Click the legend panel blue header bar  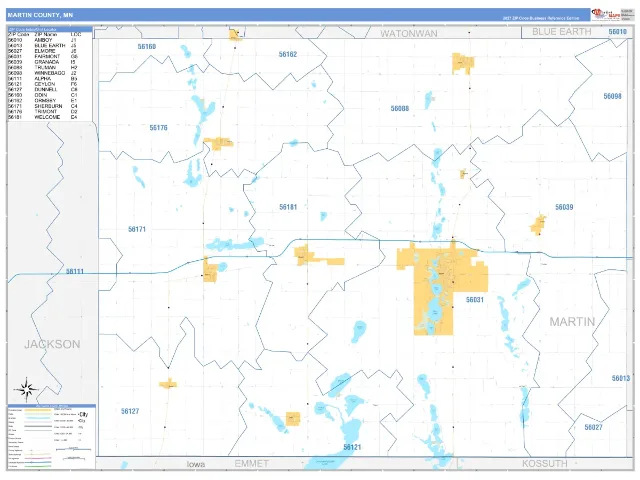(x=51, y=406)
